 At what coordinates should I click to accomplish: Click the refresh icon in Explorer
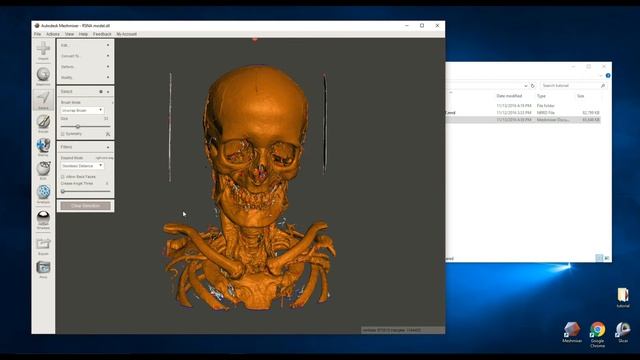tap(533, 86)
